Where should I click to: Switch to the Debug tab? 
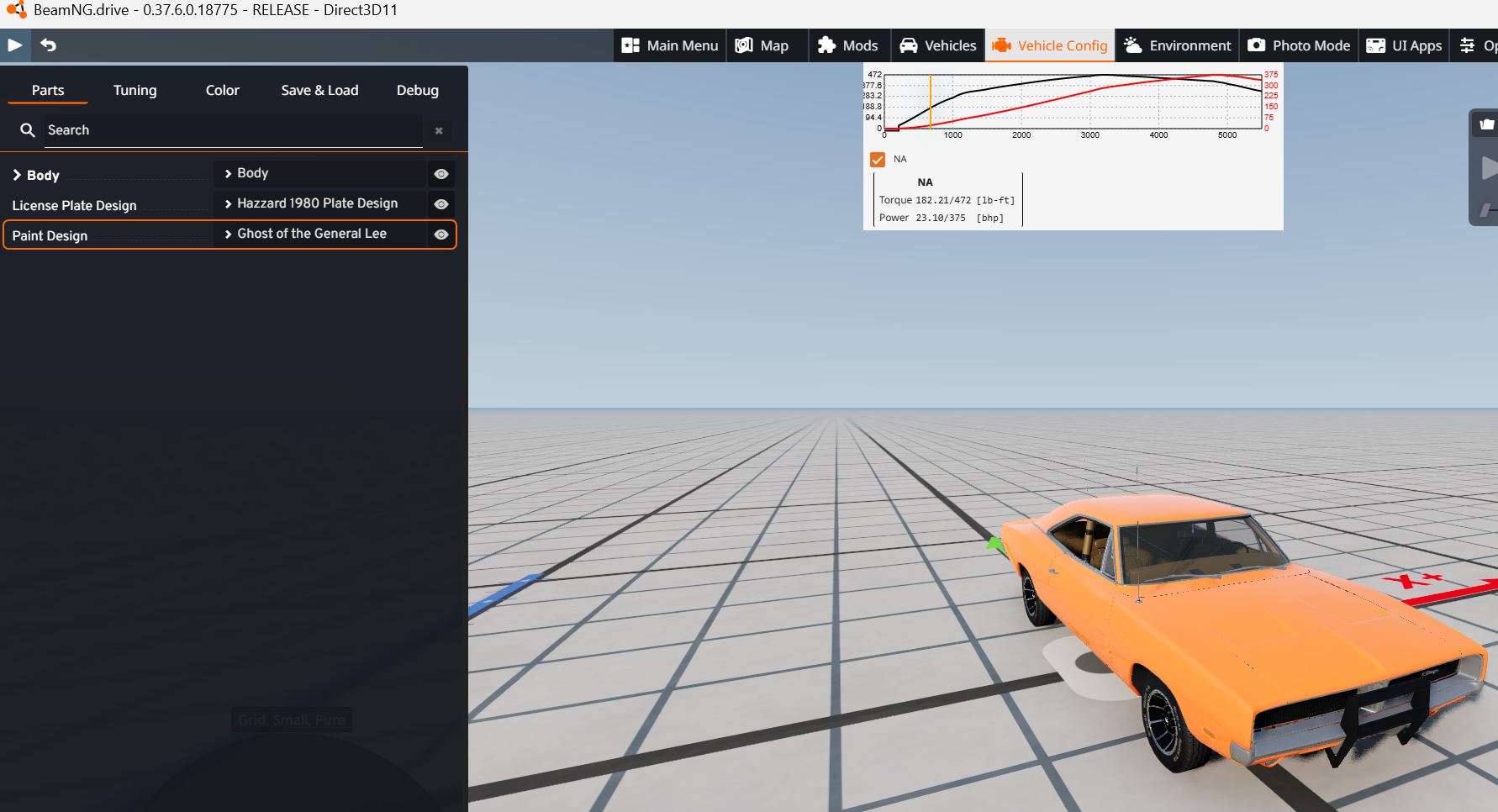[418, 90]
